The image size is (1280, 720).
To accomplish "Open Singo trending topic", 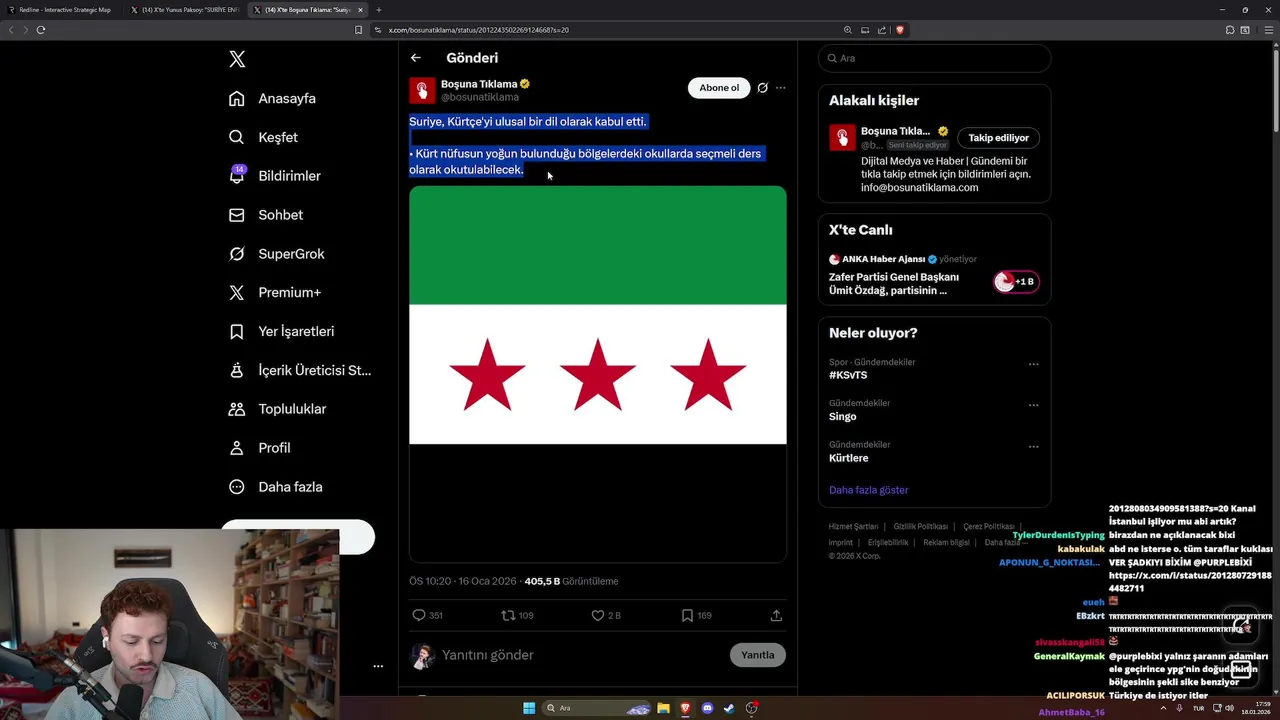I will [x=843, y=416].
